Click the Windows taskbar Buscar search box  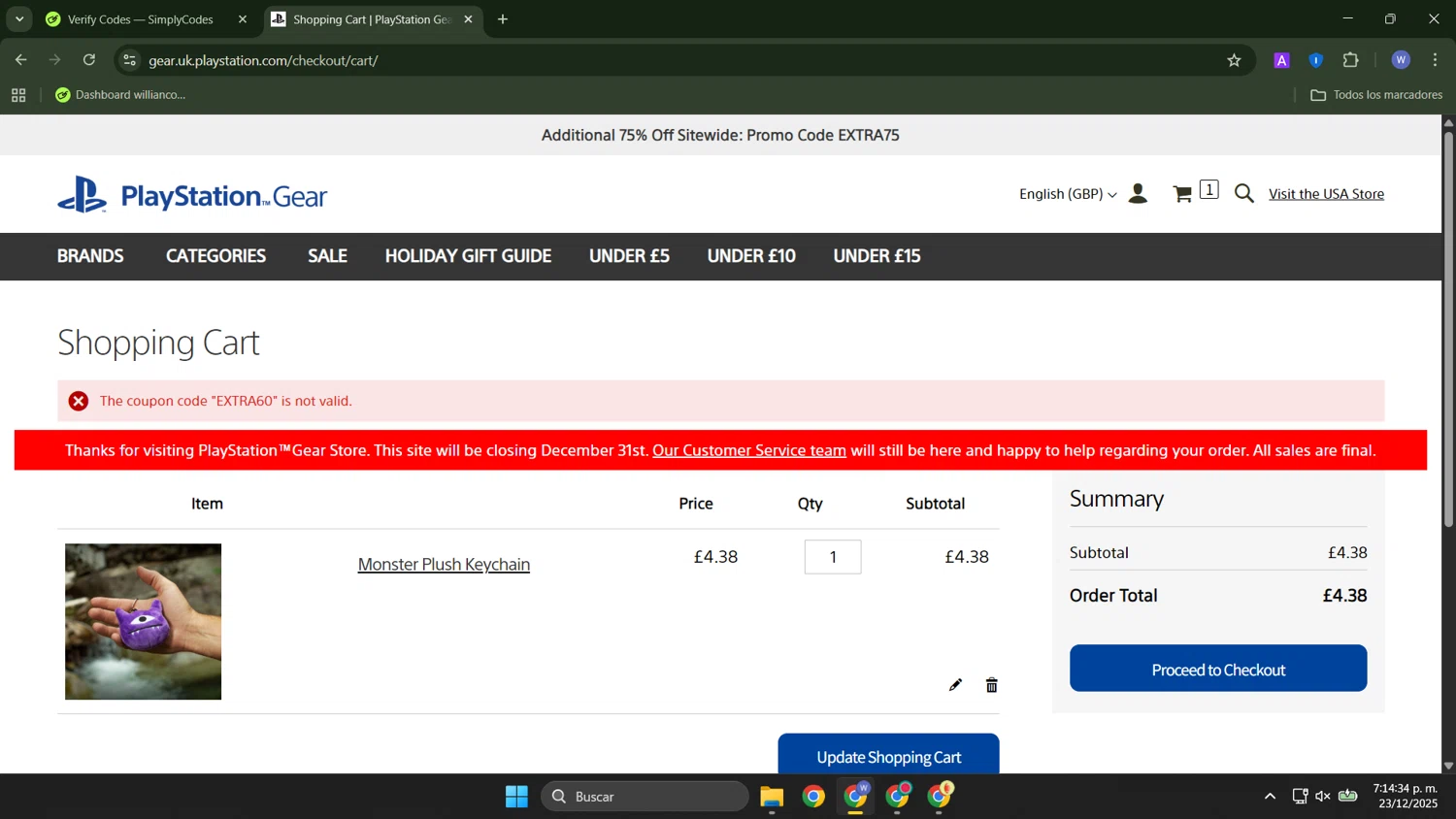(x=645, y=797)
